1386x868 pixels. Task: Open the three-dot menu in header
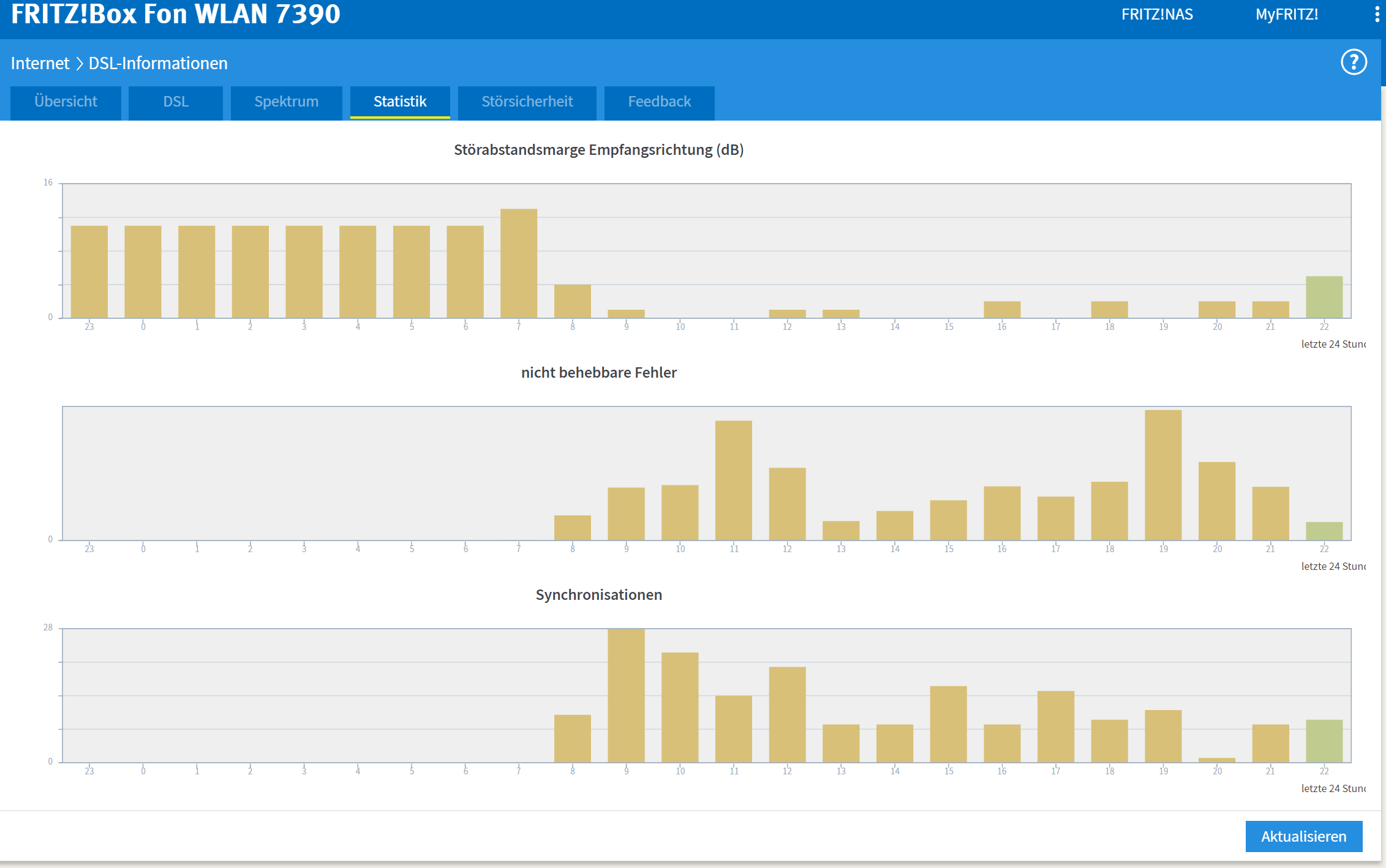coord(1377,15)
